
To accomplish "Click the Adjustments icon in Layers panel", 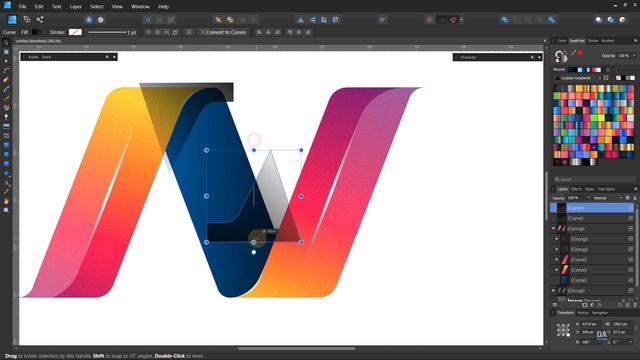I will pyautogui.click(x=592, y=305).
